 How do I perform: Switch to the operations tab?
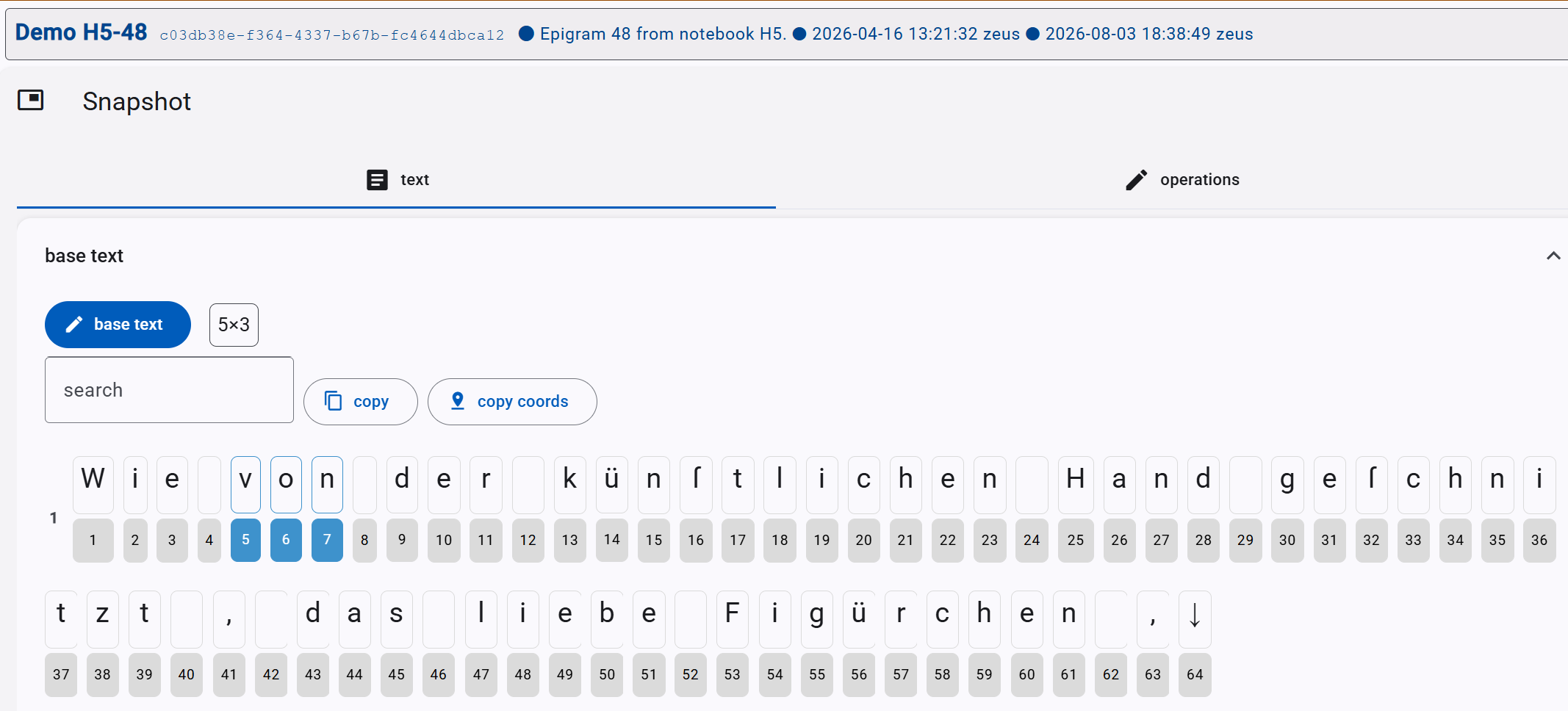1182,180
